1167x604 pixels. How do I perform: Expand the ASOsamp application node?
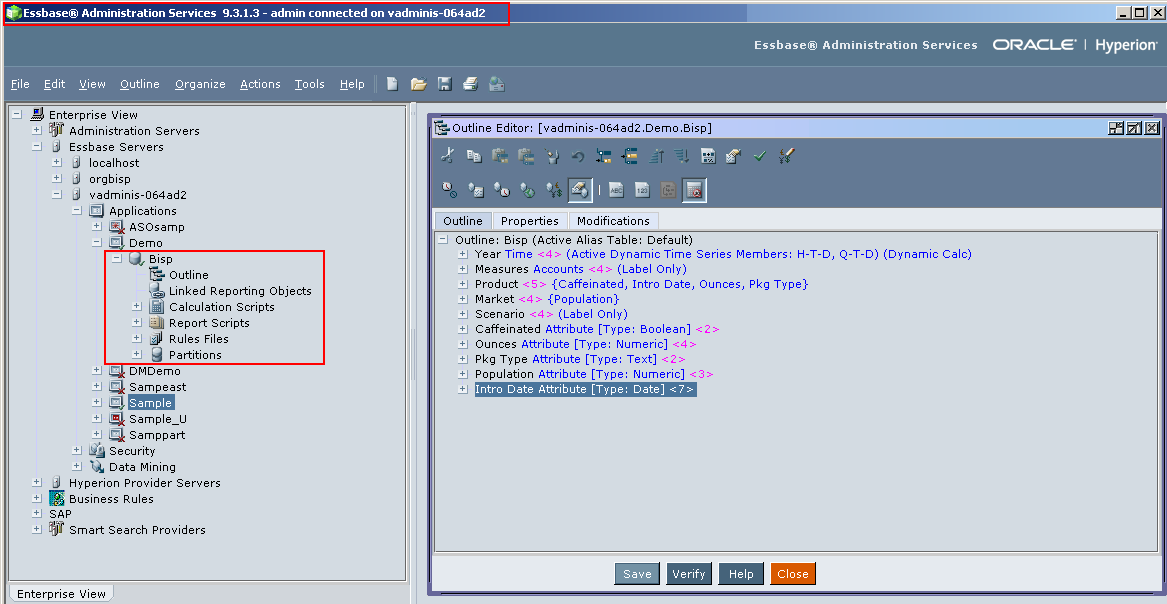pyautogui.click(x=96, y=226)
